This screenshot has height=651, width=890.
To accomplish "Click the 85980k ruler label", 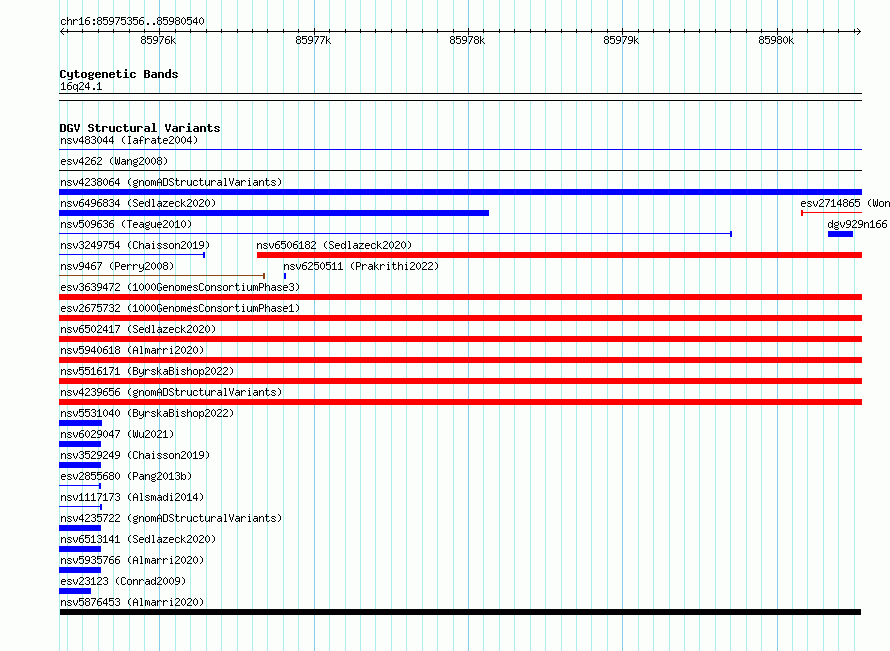I will point(776,40).
